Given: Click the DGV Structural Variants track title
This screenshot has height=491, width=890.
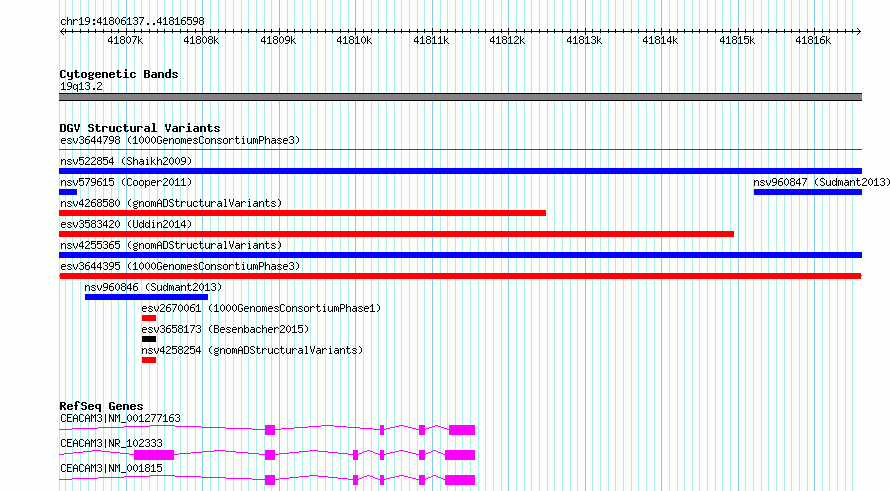Looking at the screenshot, I should click(x=140, y=128).
